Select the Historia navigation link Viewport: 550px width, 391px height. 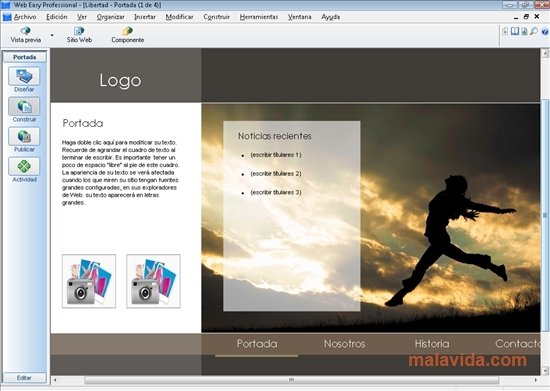pos(432,344)
